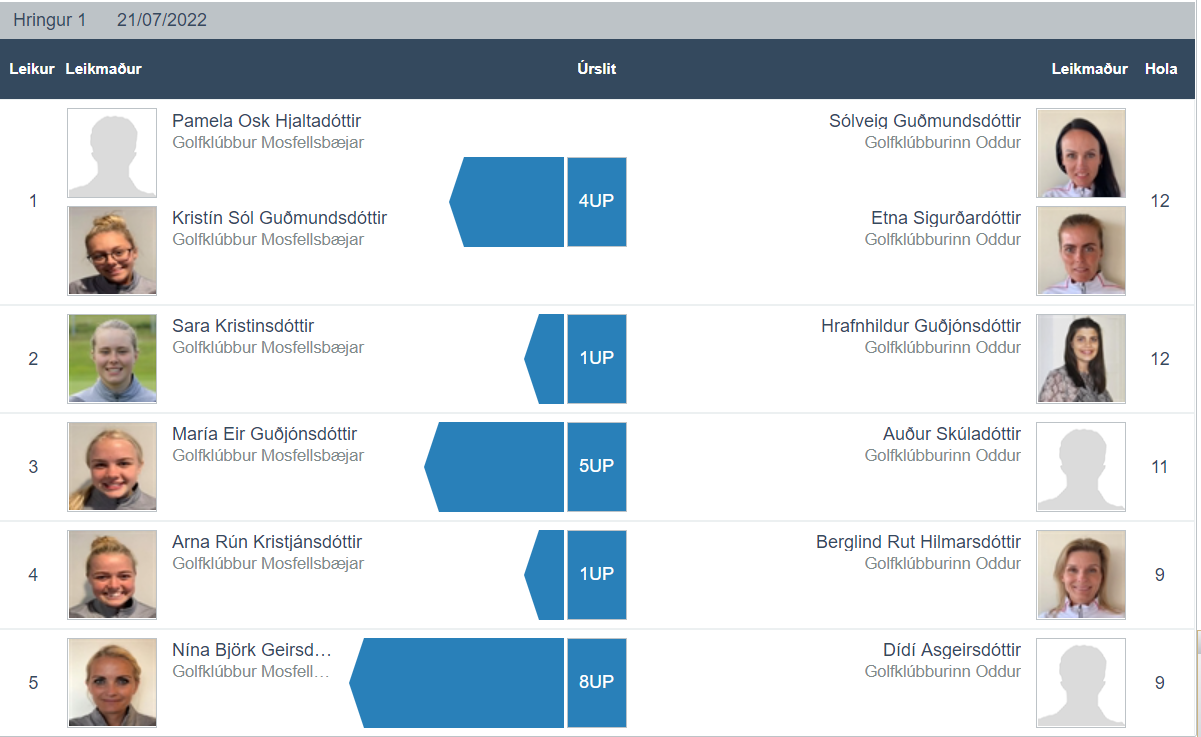
Task: Click Kristín Sól Guðmundsdóttir's profile photo
Action: pos(112,251)
